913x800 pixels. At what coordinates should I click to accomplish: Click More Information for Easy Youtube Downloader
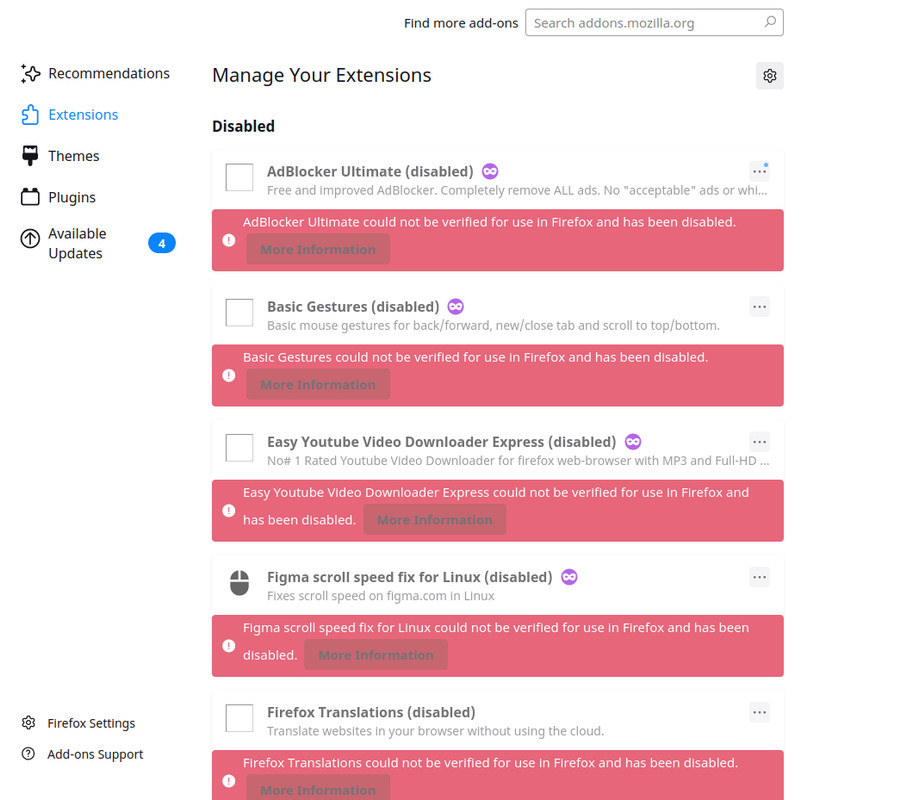click(x=435, y=519)
